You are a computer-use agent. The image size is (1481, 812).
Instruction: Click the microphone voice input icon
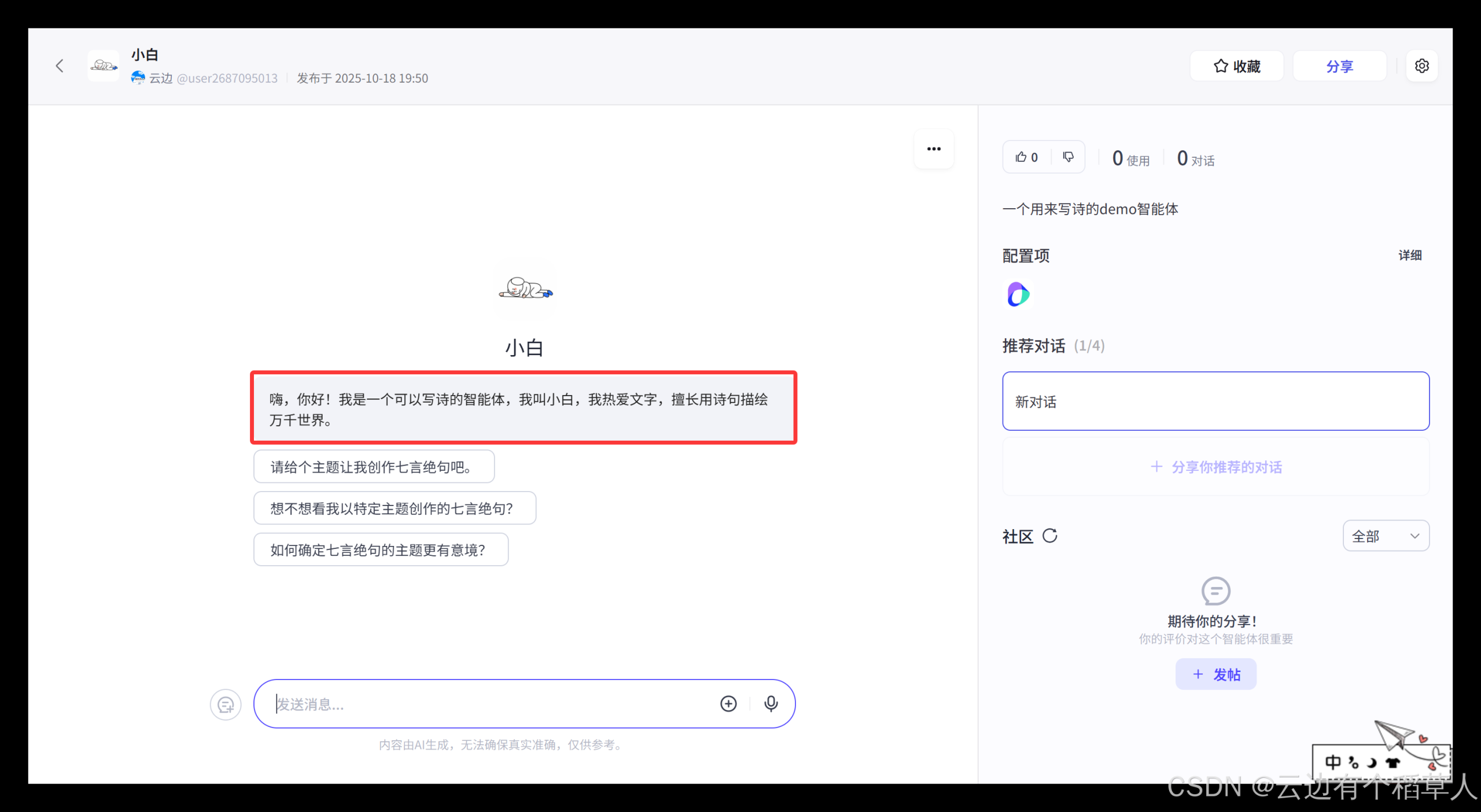click(771, 704)
